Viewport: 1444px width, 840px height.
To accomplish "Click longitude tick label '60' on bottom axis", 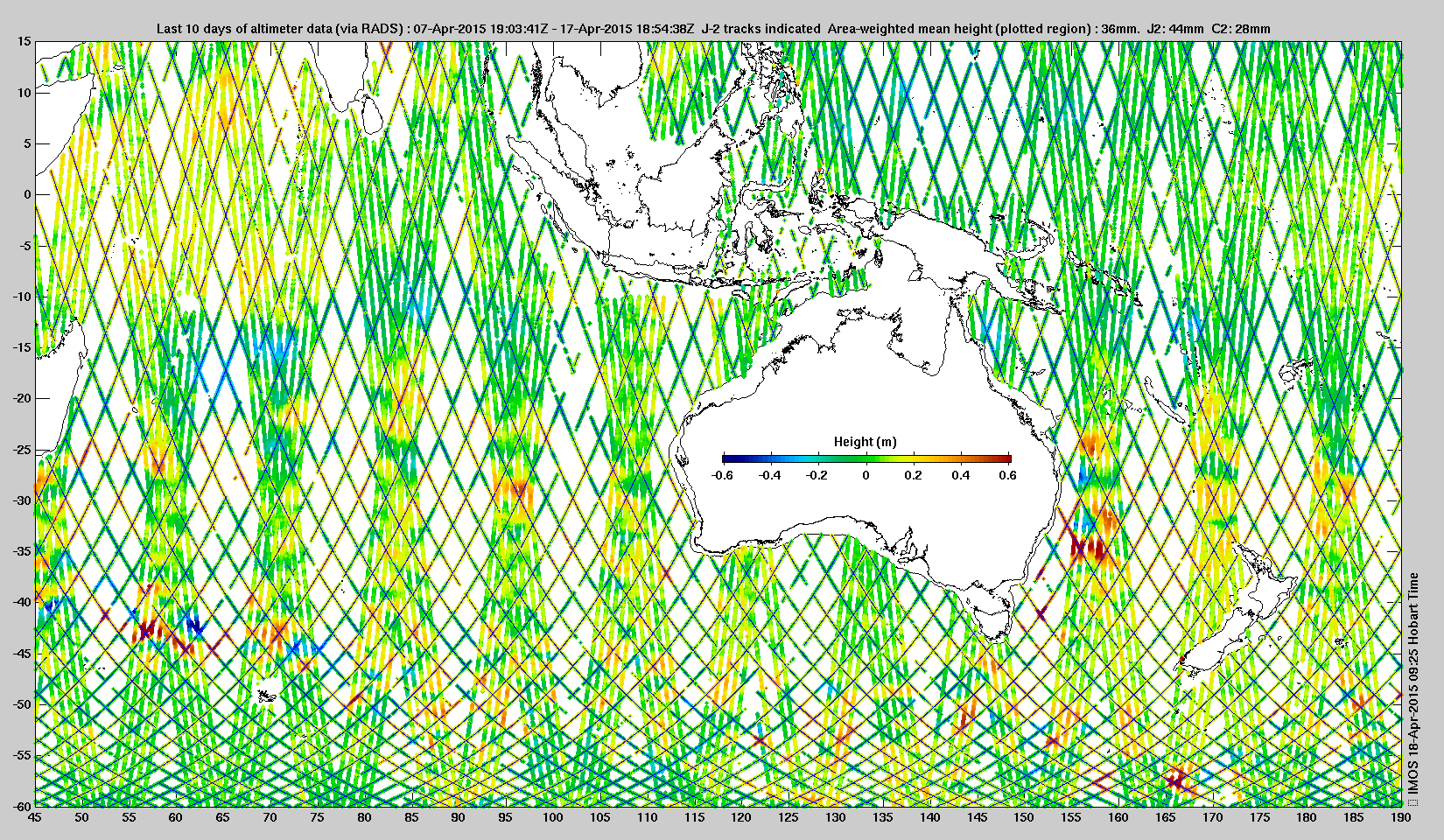I will [x=175, y=817].
